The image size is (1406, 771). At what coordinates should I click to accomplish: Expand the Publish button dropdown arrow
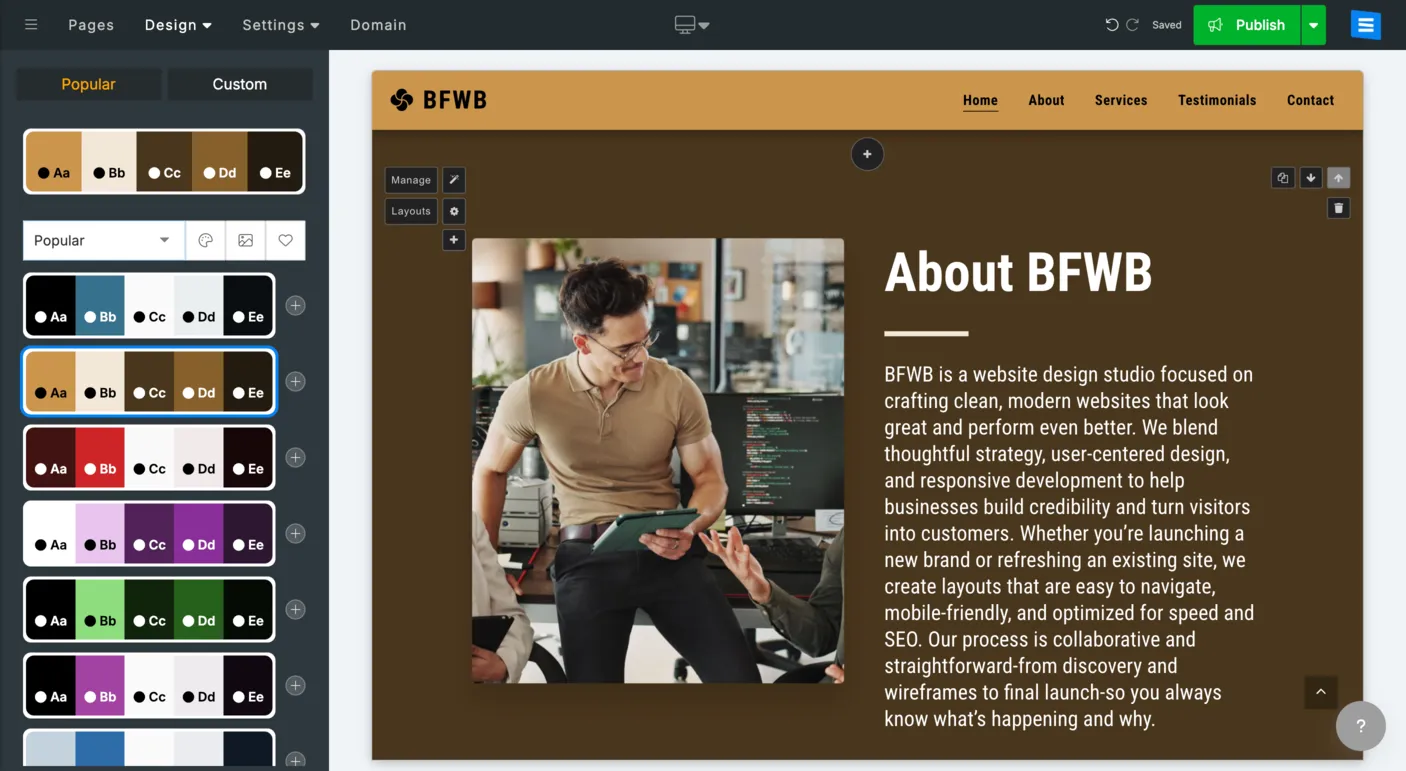(1314, 24)
